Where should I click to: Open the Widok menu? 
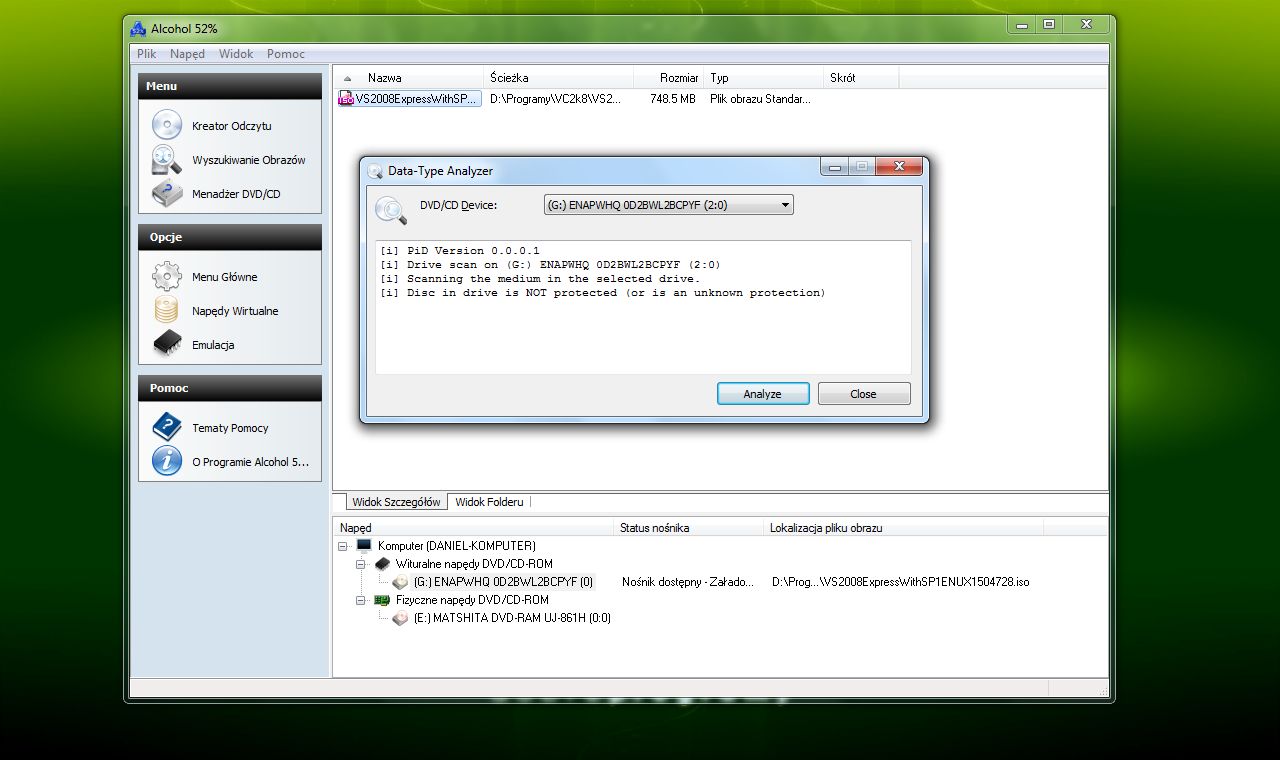tap(236, 54)
